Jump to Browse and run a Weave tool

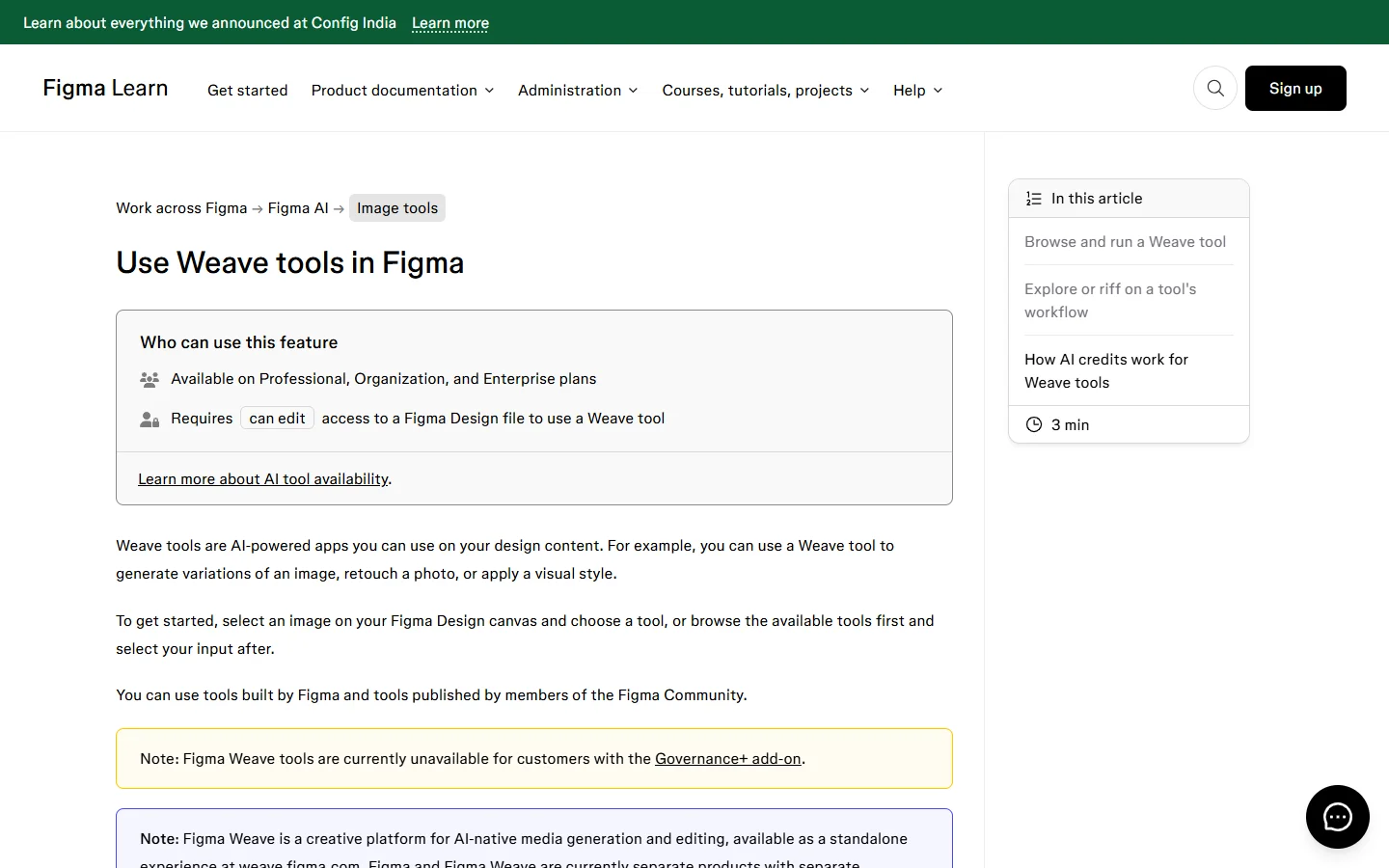[1126, 242]
